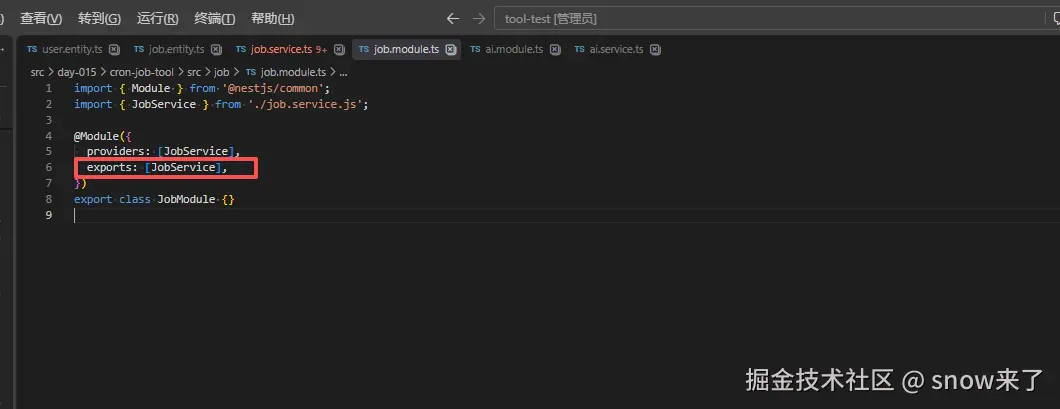
Task: Close the job.entity.ts tab
Action: 216,49
